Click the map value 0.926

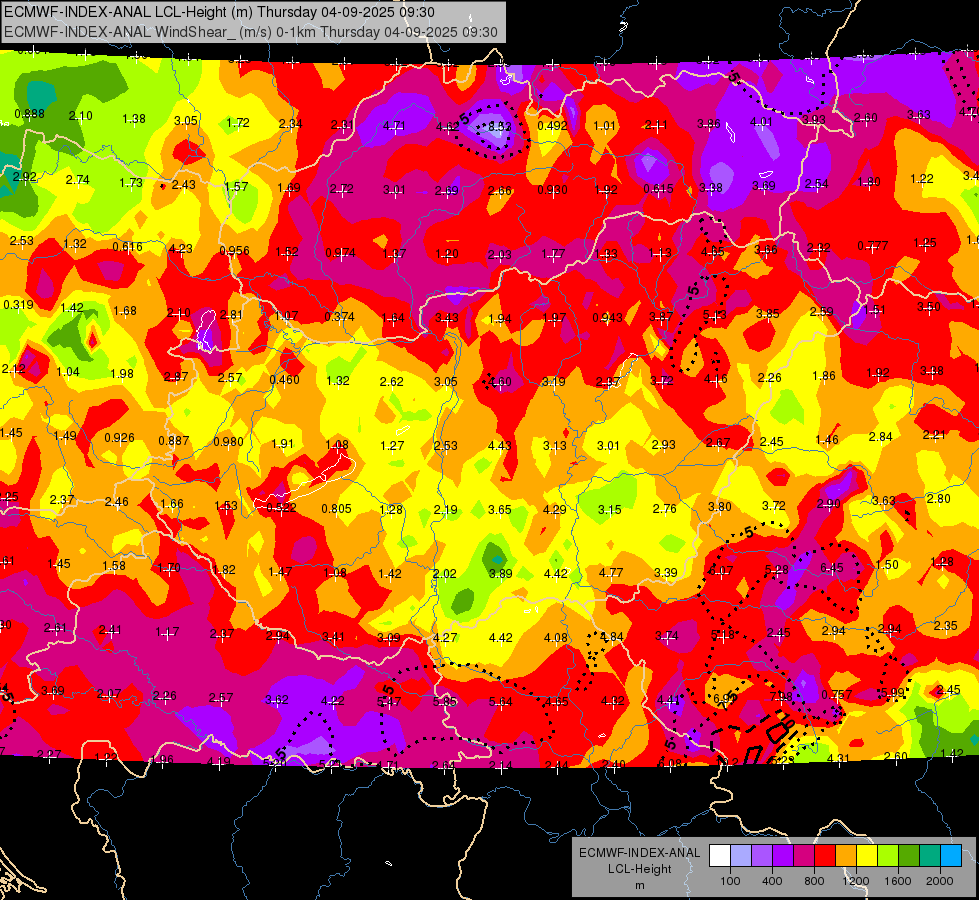119,438
